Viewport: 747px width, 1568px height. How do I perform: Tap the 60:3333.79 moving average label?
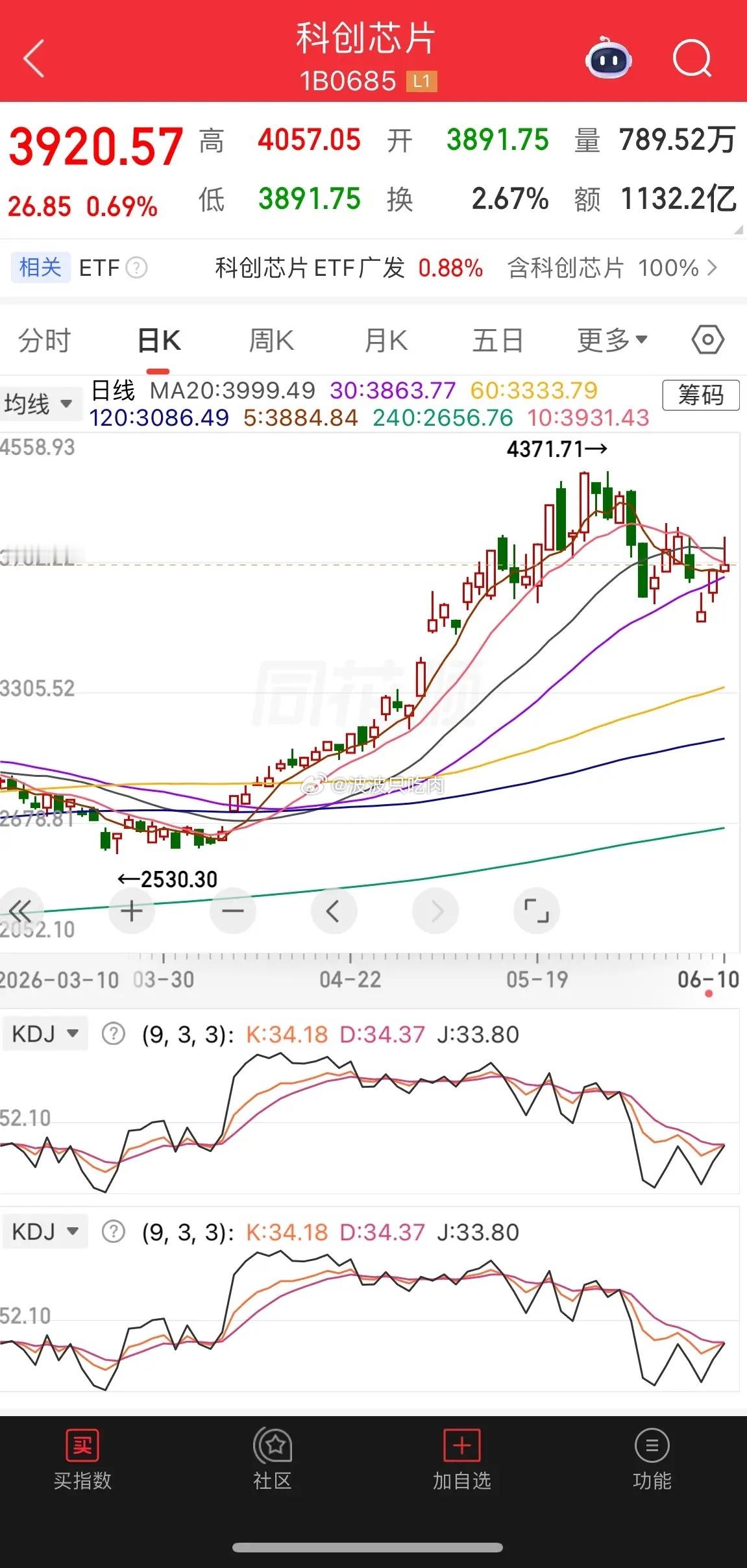click(x=533, y=390)
